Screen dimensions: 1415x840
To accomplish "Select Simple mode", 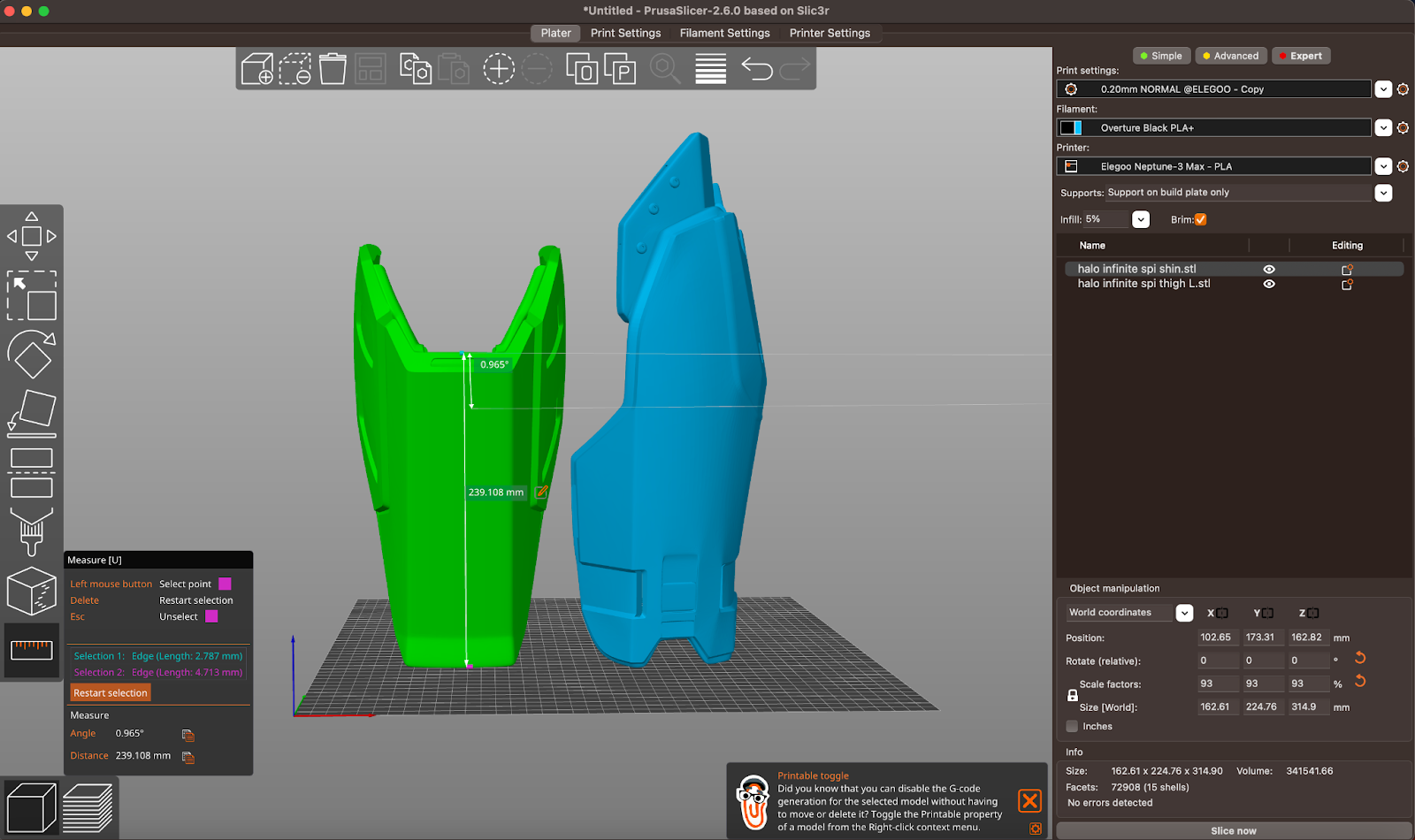I will click(x=1162, y=56).
